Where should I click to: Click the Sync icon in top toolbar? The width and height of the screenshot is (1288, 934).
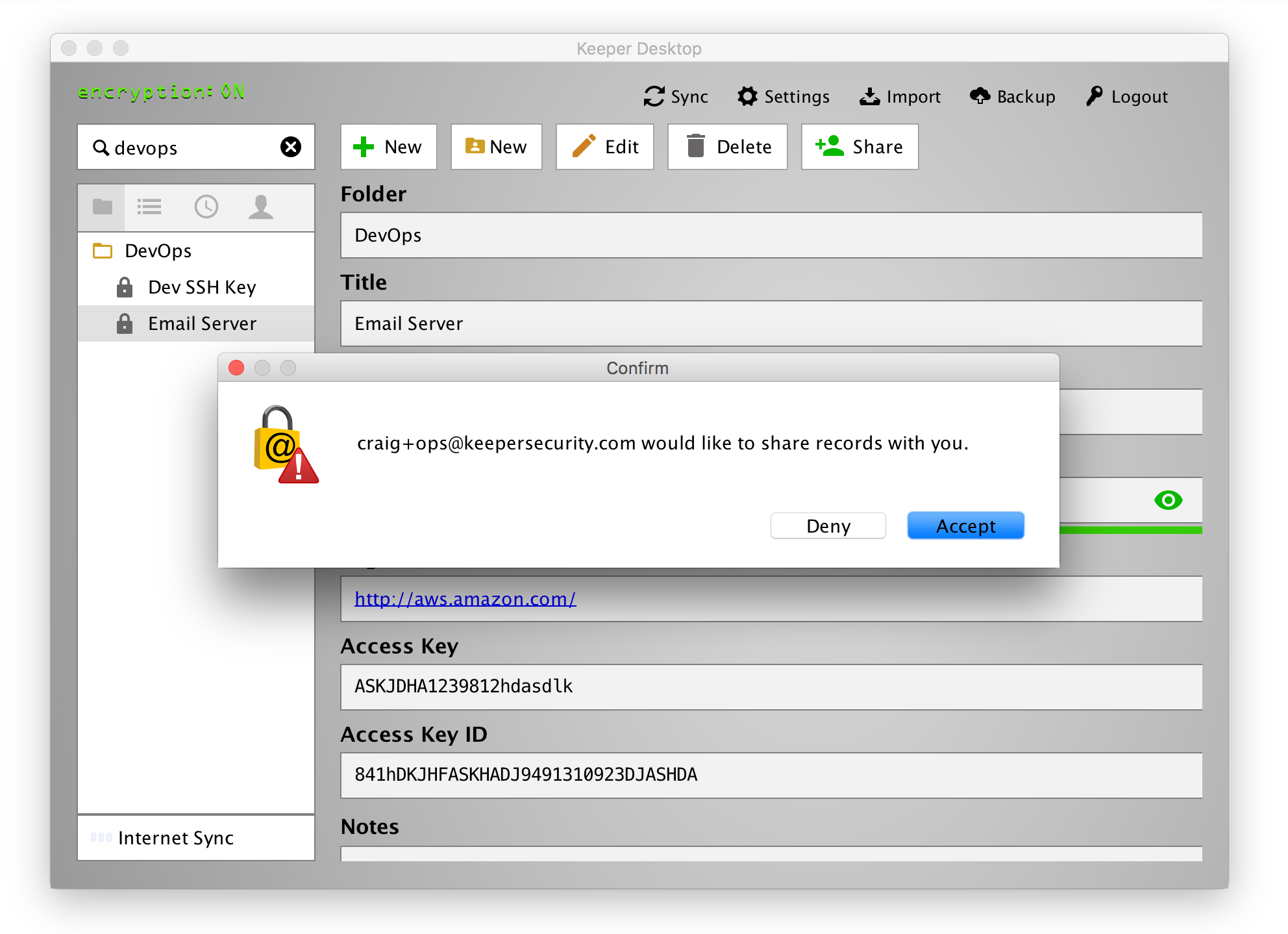pos(654,96)
